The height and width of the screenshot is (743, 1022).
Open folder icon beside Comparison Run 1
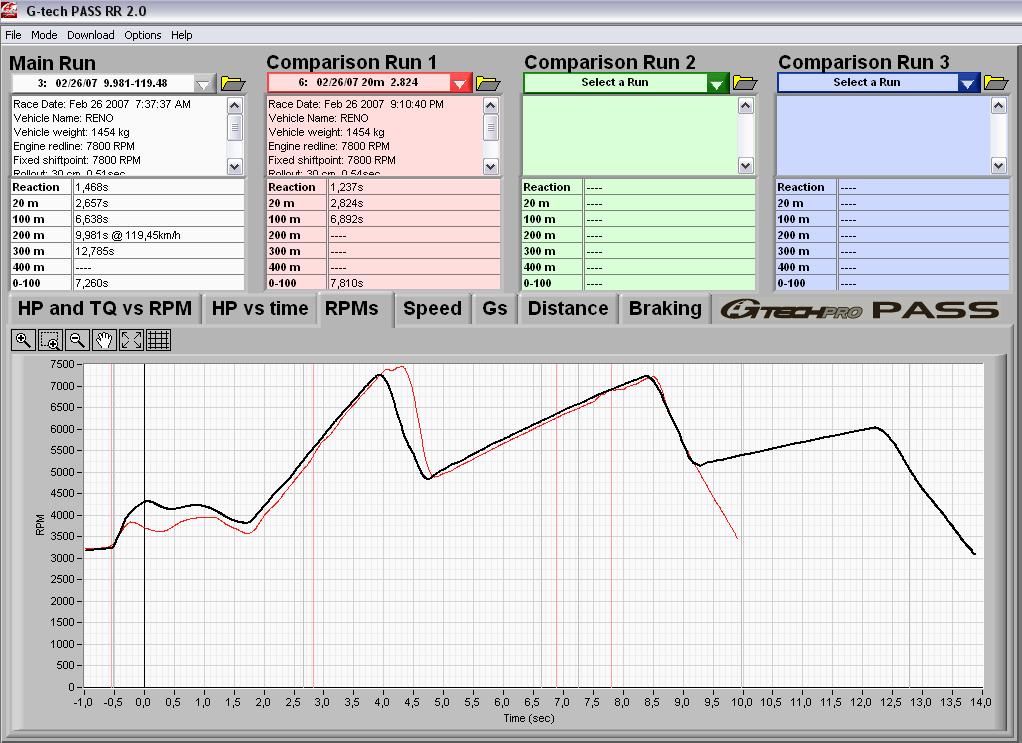[x=487, y=83]
